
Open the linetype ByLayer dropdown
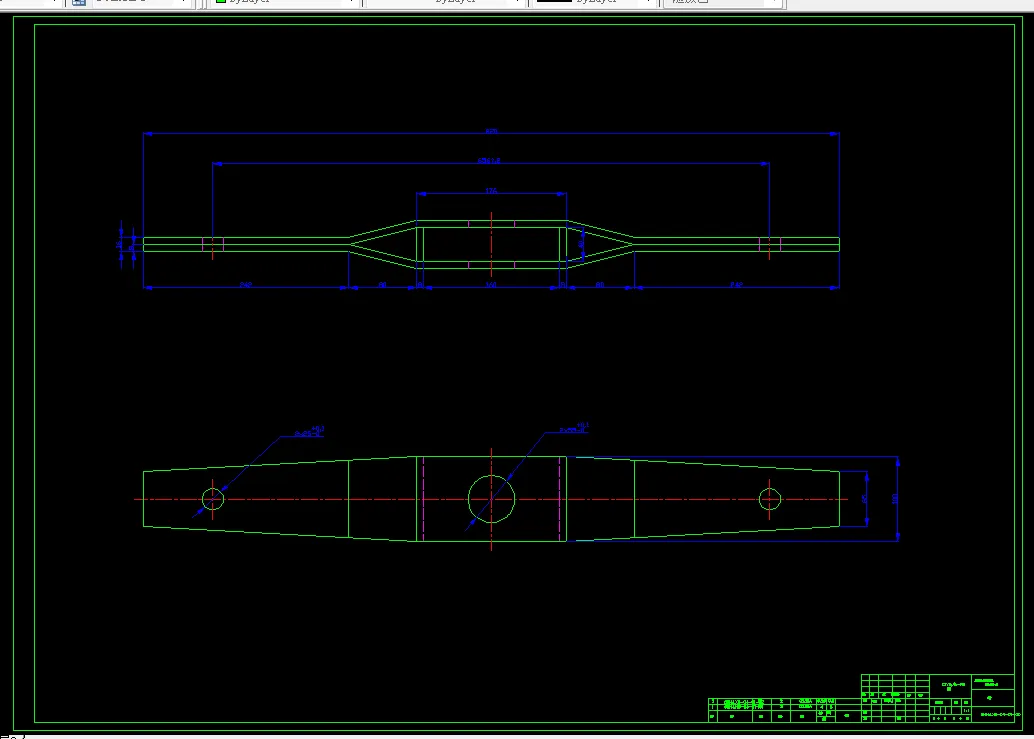click(x=445, y=2)
